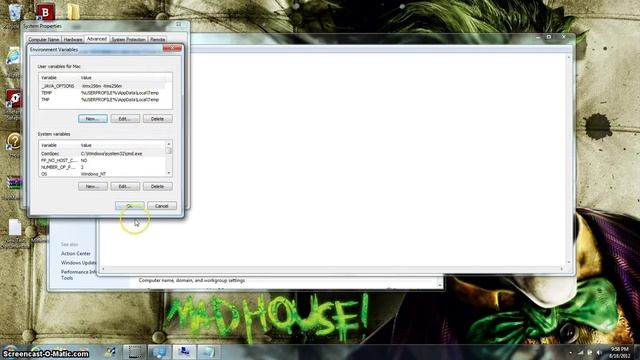Open the red shield shortcut on the desktop

(13, 99)
